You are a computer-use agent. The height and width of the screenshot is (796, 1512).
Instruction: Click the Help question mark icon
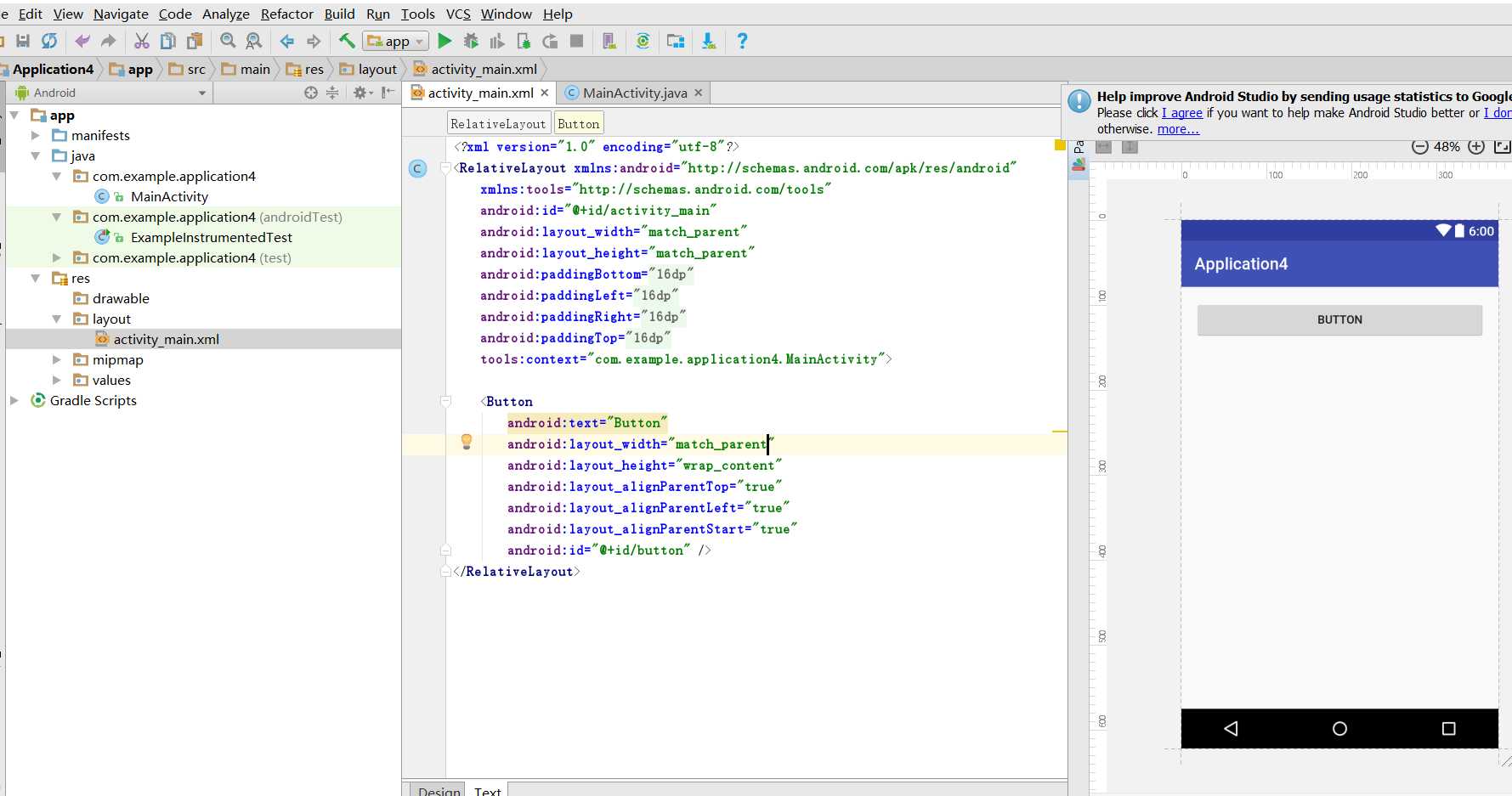coord(742,41)
